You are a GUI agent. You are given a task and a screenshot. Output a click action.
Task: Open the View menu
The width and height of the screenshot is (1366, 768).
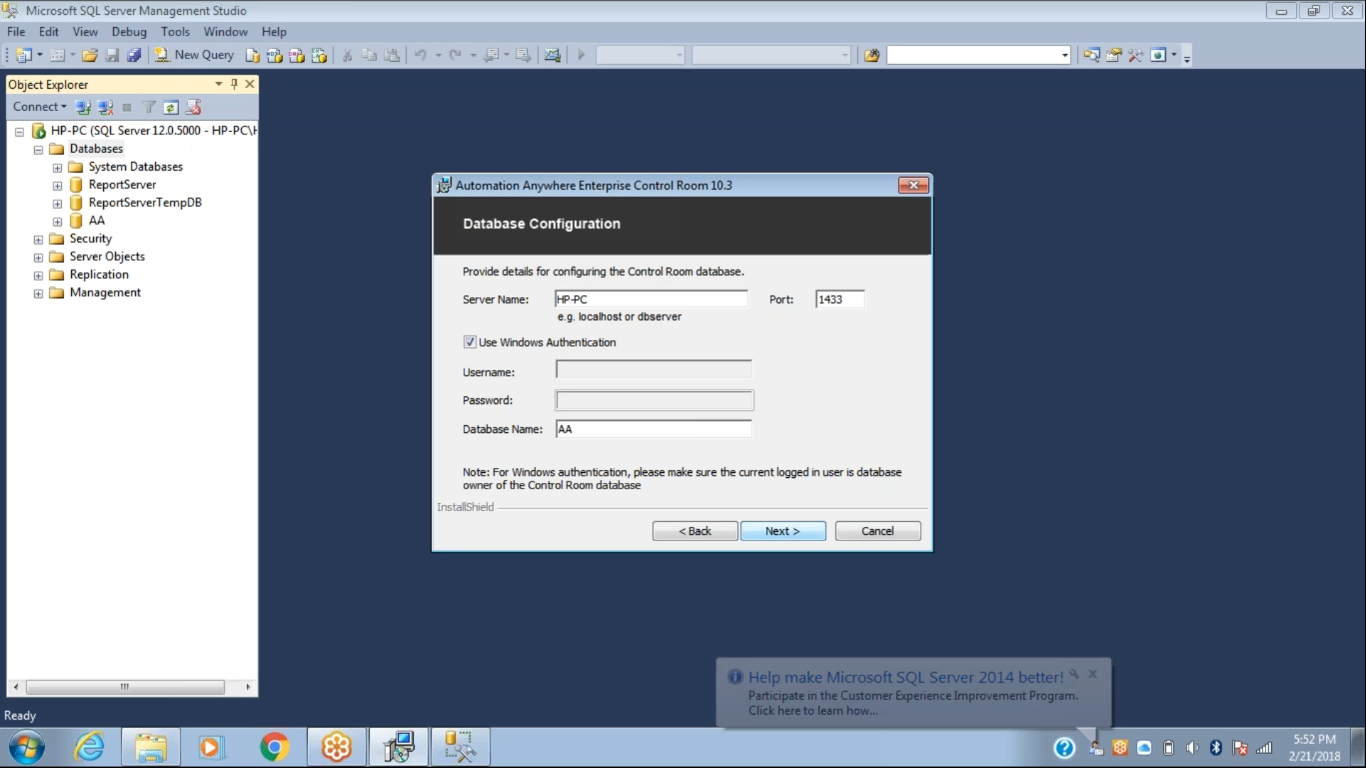point(85,32)
